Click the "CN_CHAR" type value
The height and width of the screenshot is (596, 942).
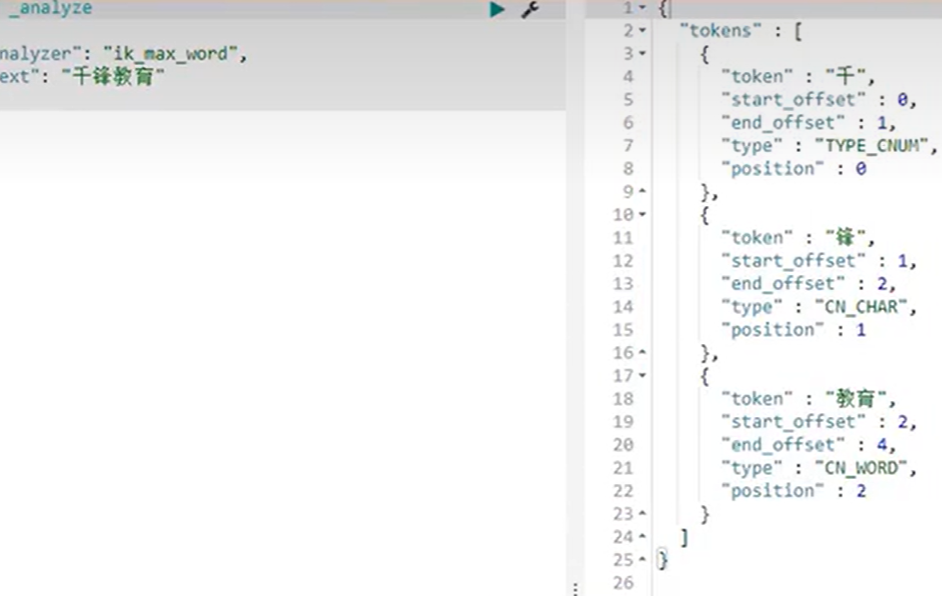click(x=861, y=307)
